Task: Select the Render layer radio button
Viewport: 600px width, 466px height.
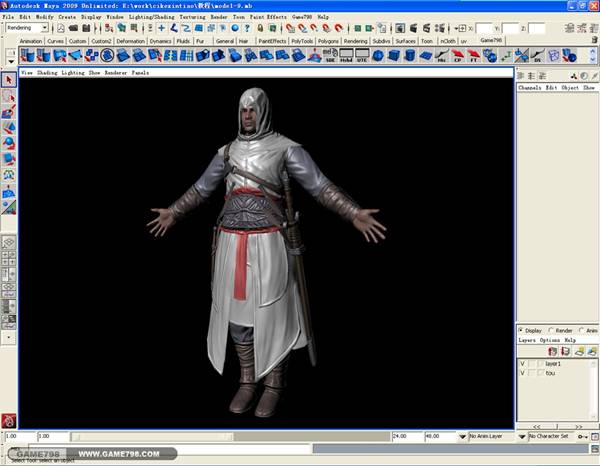Action: point(551,330)
